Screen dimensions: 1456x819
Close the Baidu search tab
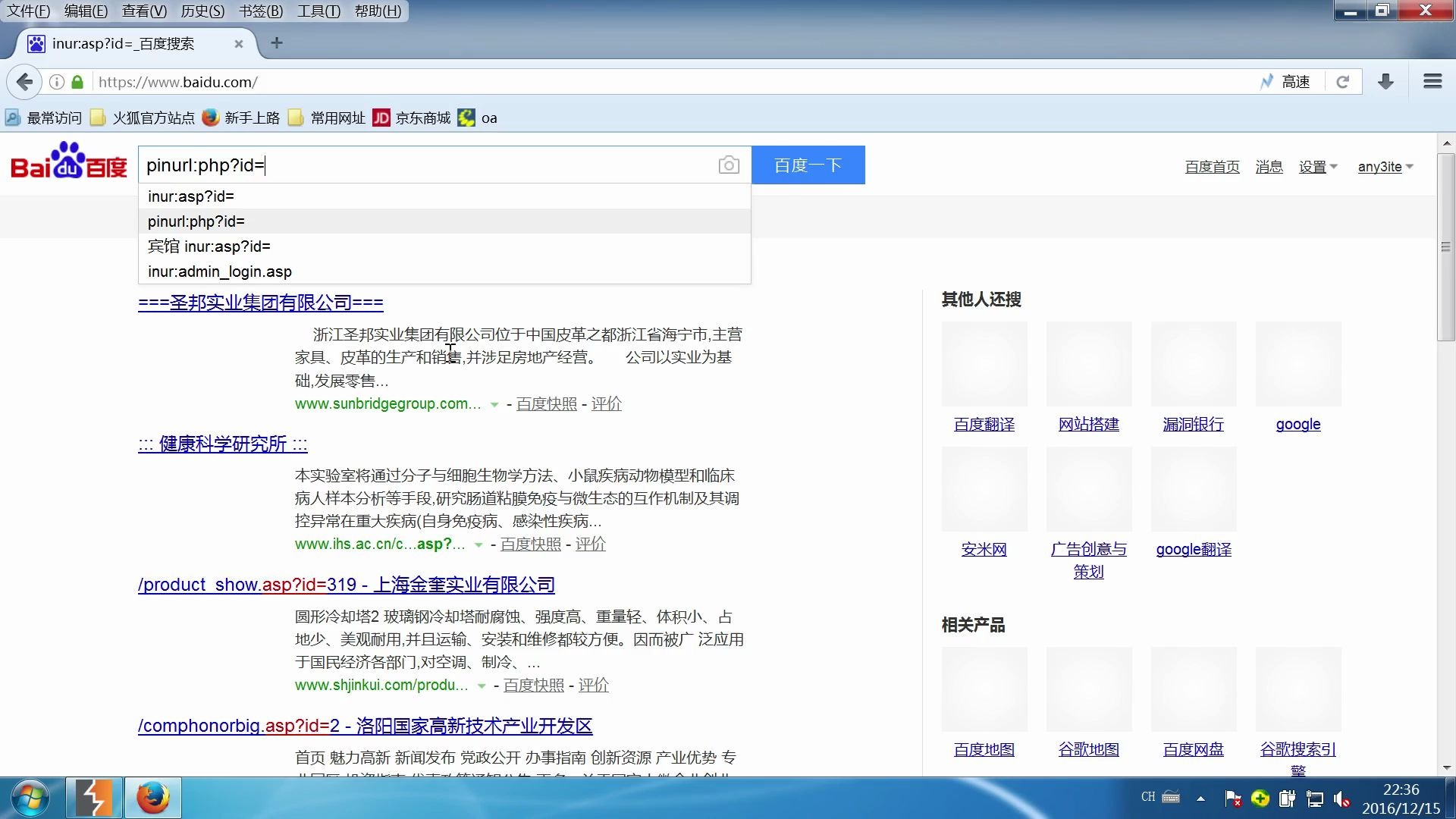click(239, 44)
